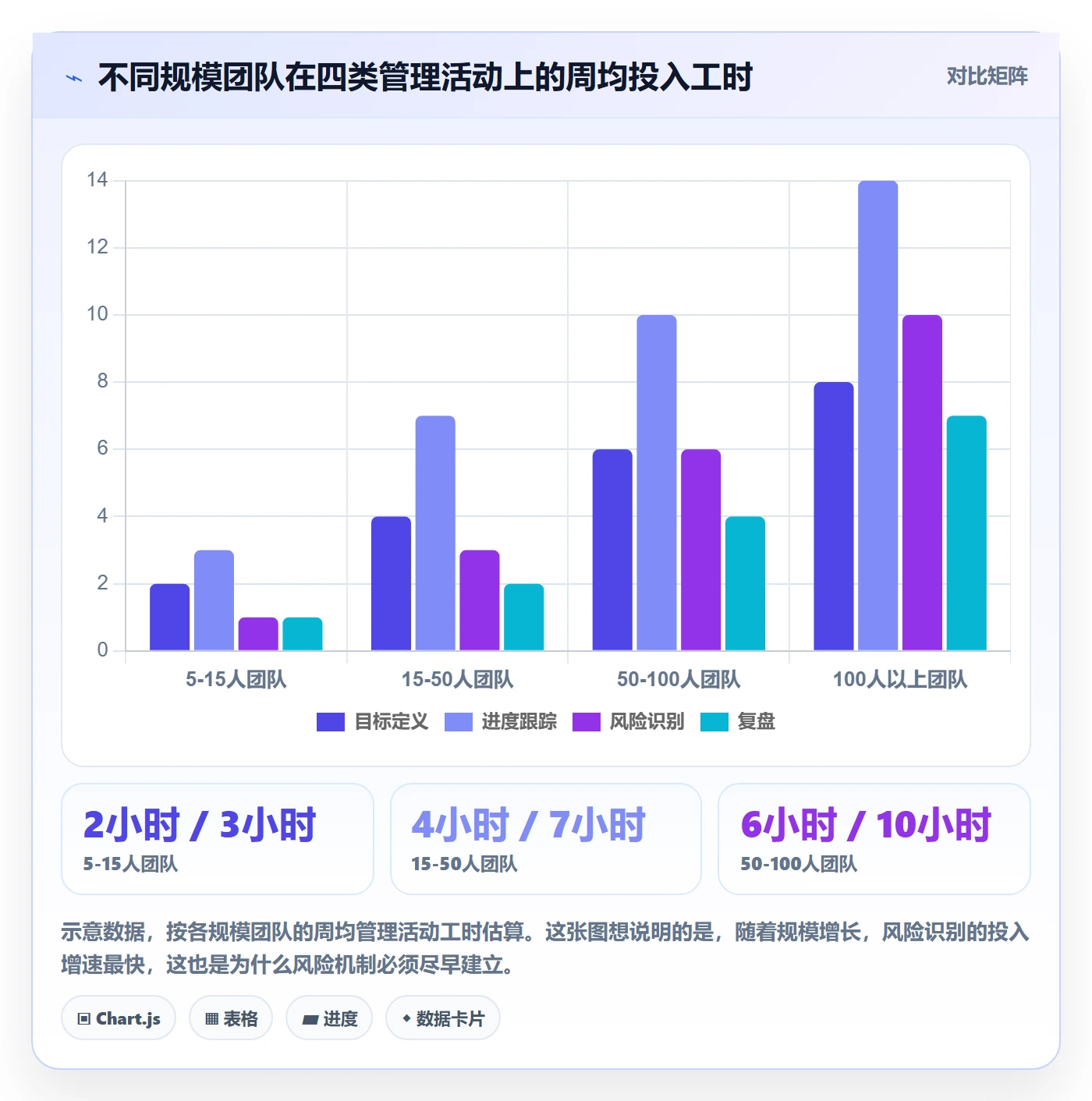Viewport: 1092px width, 1101px height.
Task: Select the 数据卡片 tag chip
Action: click(x=443, y=1018)
